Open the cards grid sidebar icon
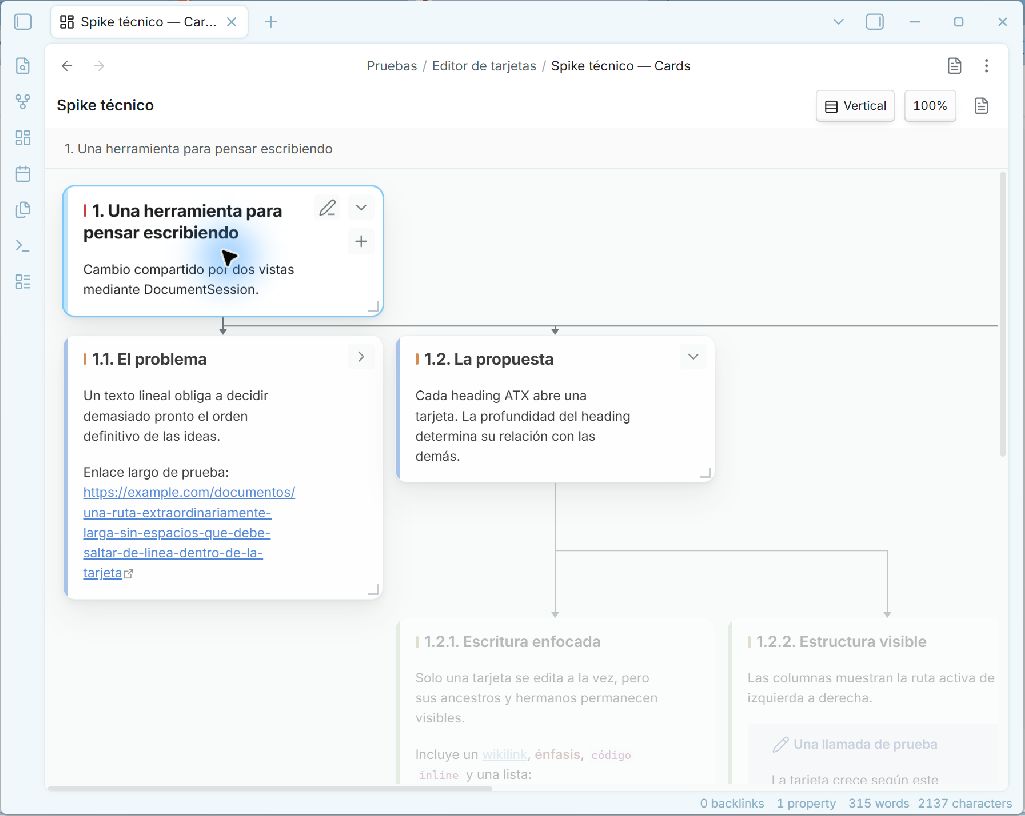 tap(23, 137)
